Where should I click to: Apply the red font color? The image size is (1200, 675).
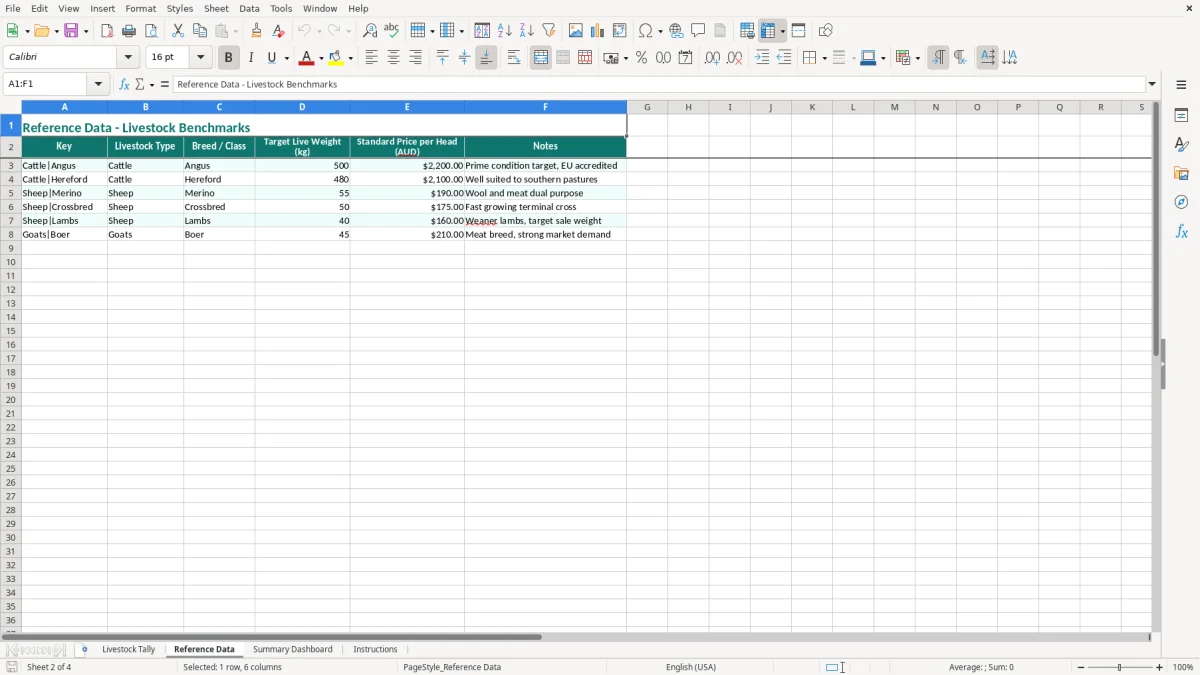(306, 58)
